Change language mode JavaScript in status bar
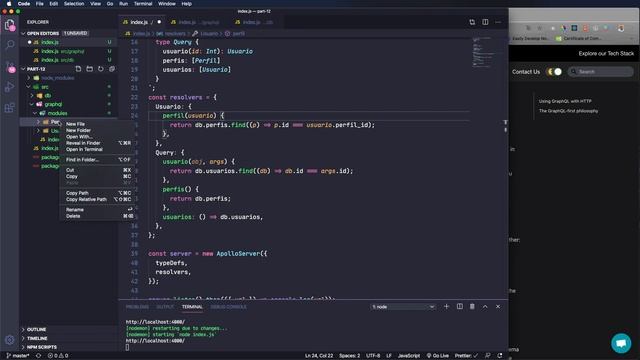 [409, 356]
